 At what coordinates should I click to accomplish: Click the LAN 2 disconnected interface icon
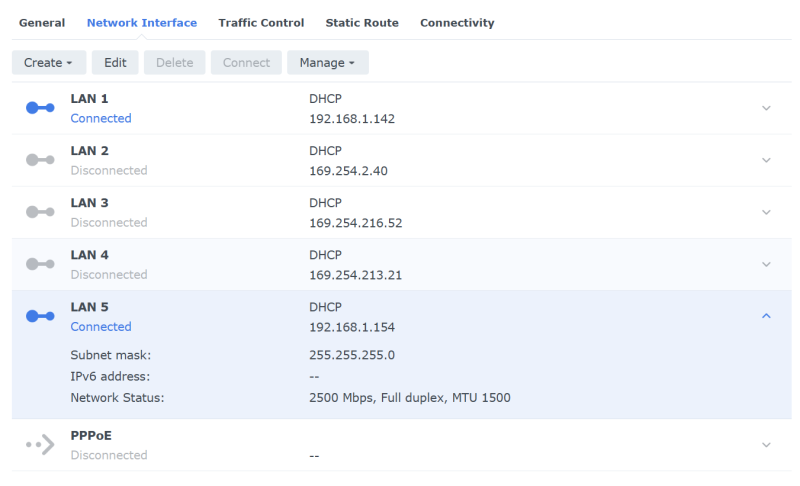(40, 160)
